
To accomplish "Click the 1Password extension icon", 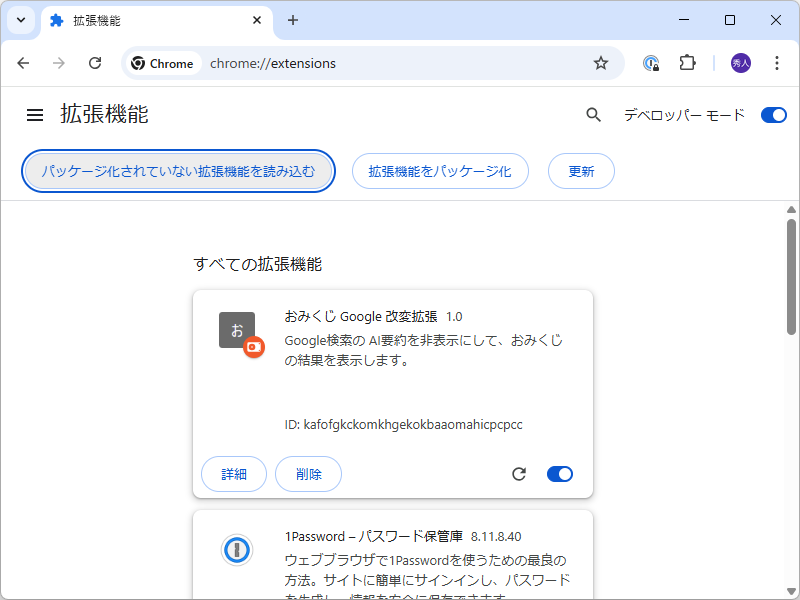I will click(x=237, y=550).
